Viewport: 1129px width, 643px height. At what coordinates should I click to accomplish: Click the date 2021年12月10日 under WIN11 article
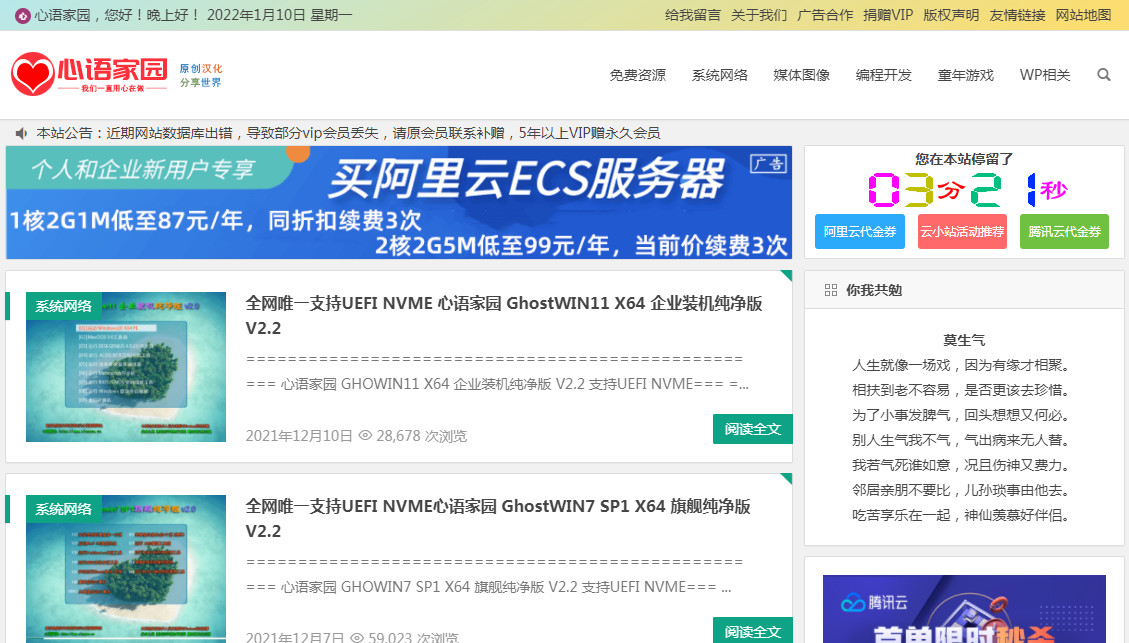(x=299, y=436)
